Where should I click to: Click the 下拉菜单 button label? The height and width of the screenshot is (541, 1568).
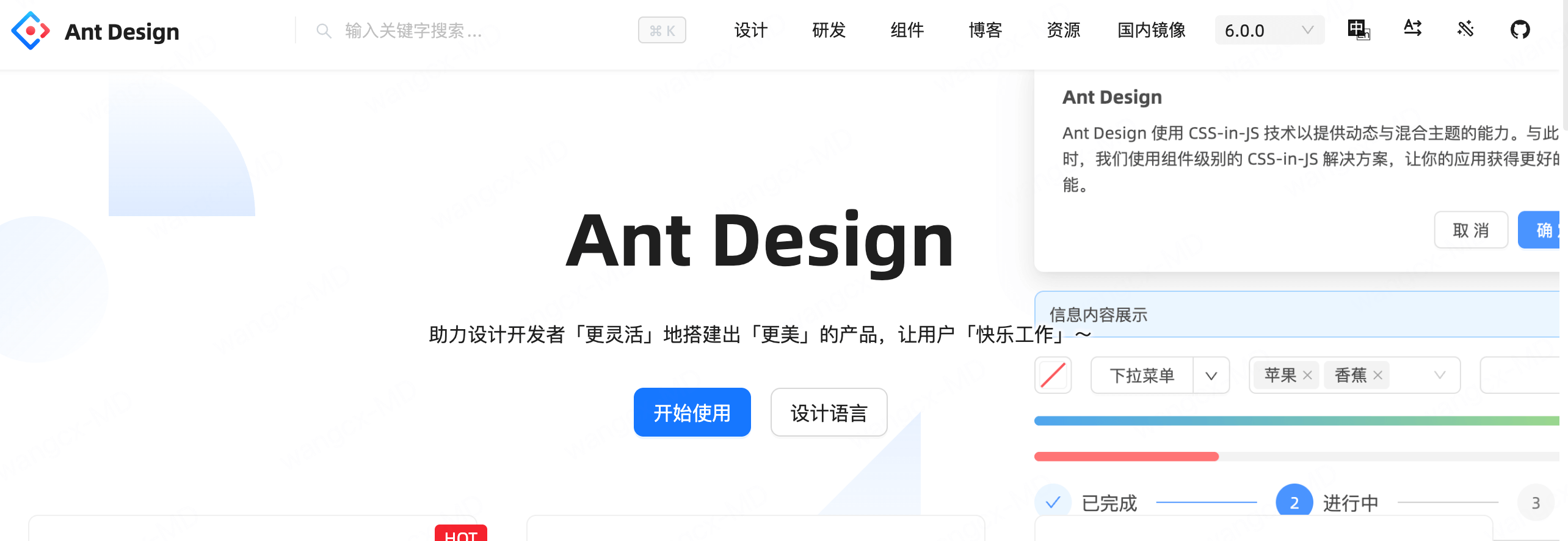click(1142, 376)
